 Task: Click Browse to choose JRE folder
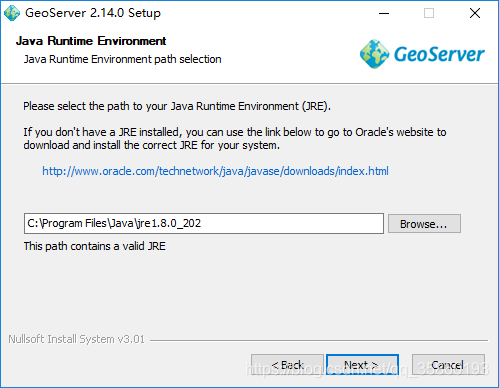[x=424, y=224]
